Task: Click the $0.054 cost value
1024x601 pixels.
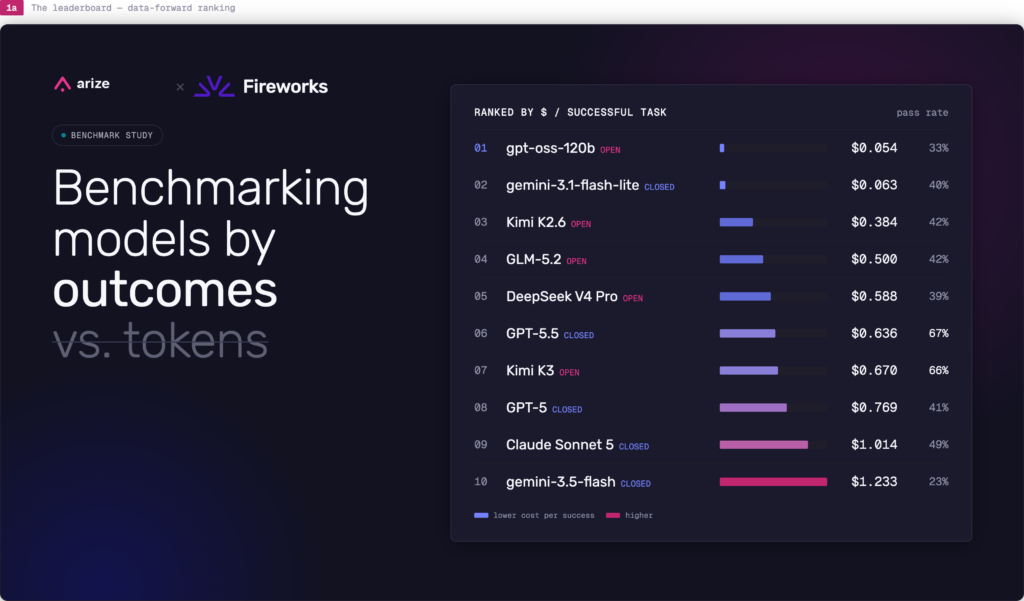Action: click(x=874, y=148)
